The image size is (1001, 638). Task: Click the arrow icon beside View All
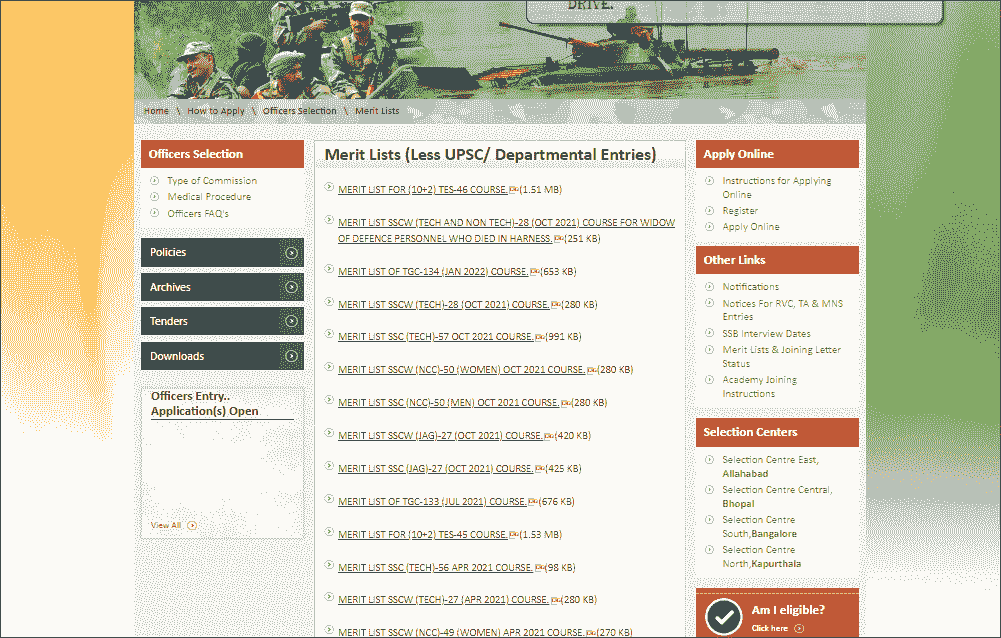192,525
